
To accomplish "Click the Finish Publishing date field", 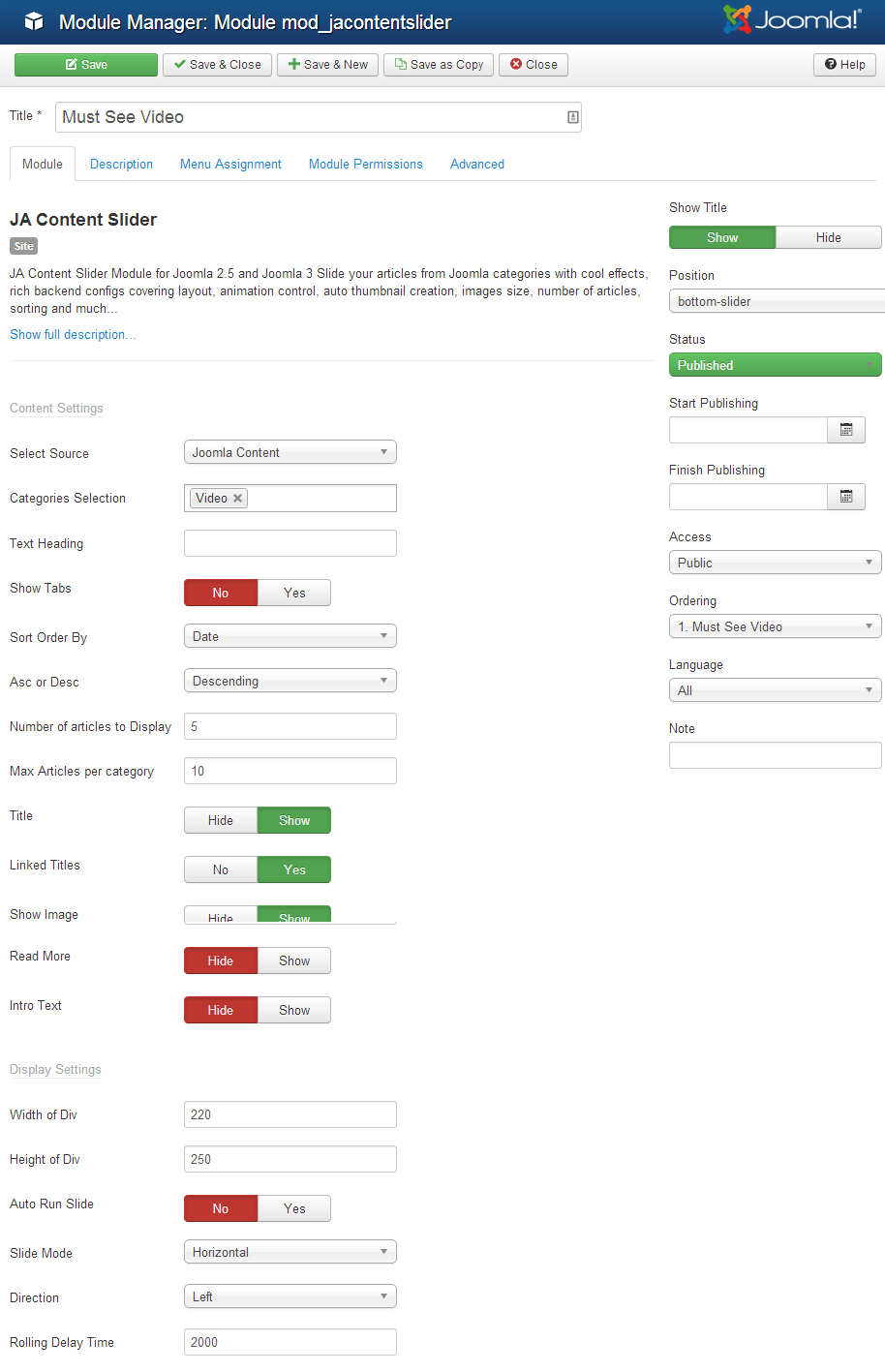I will coord(748,497).
